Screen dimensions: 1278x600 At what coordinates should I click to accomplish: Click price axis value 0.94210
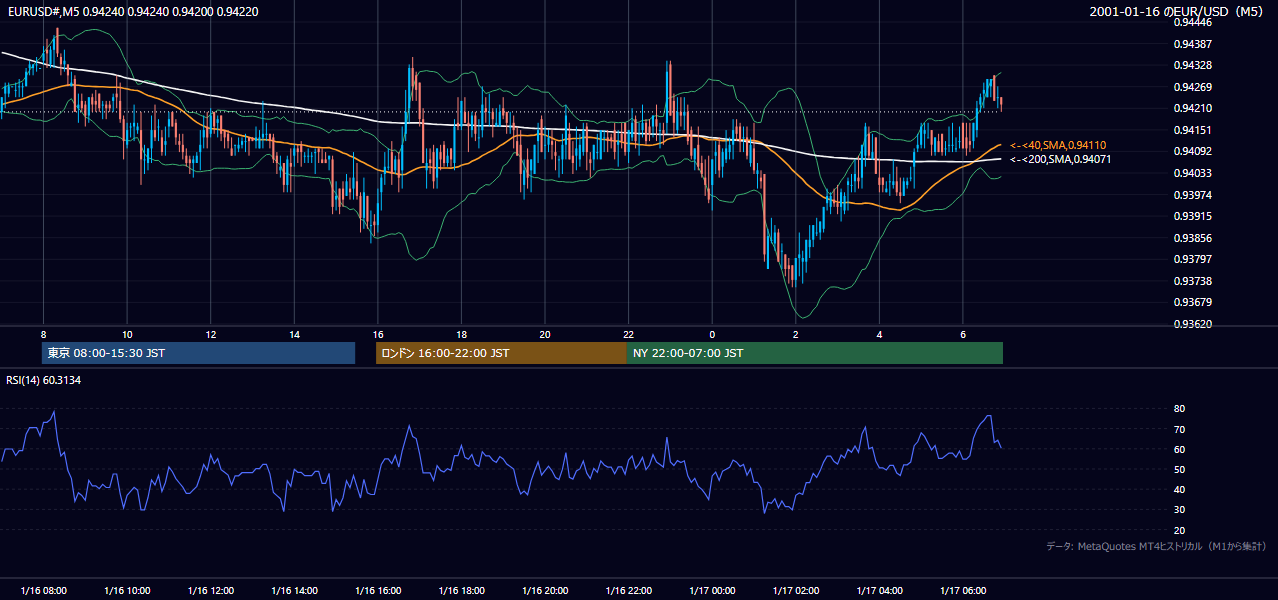tap(1192, 108)
